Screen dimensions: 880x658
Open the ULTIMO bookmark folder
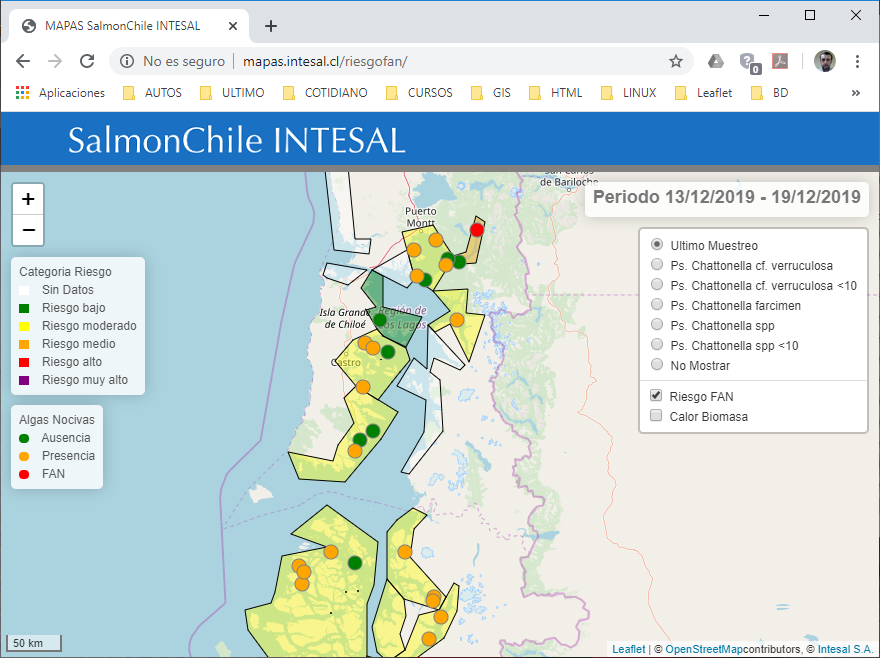232,93
